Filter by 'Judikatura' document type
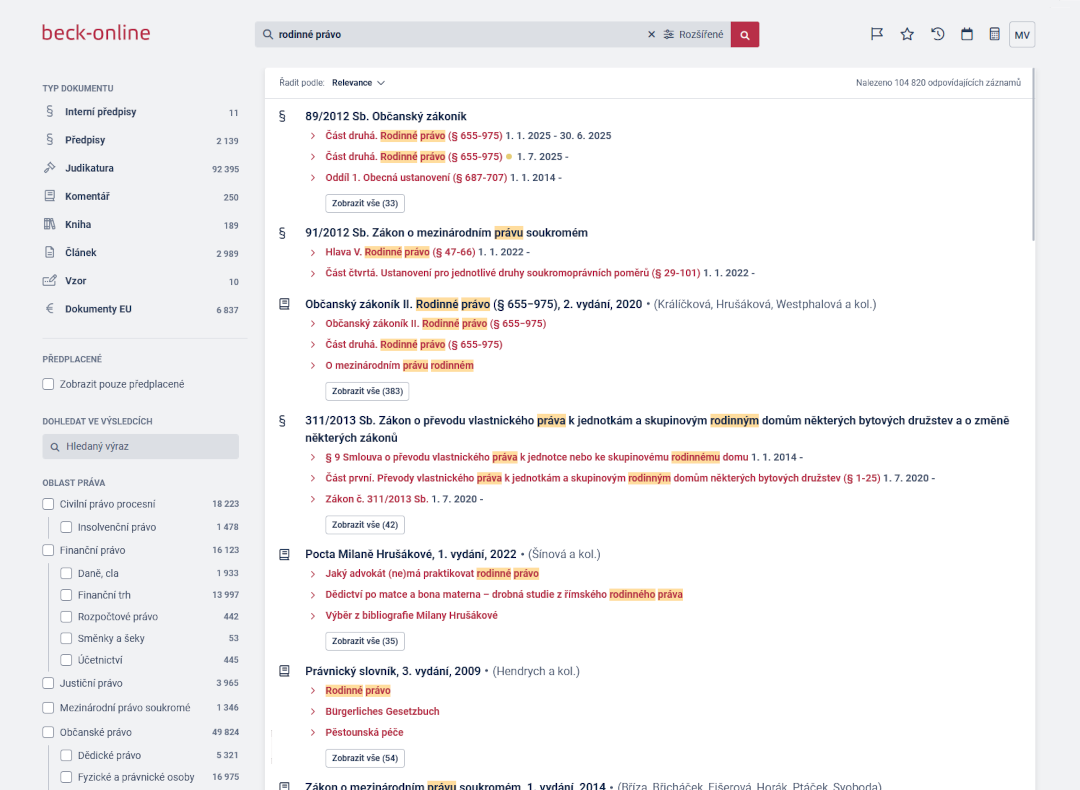 point(89,169)
